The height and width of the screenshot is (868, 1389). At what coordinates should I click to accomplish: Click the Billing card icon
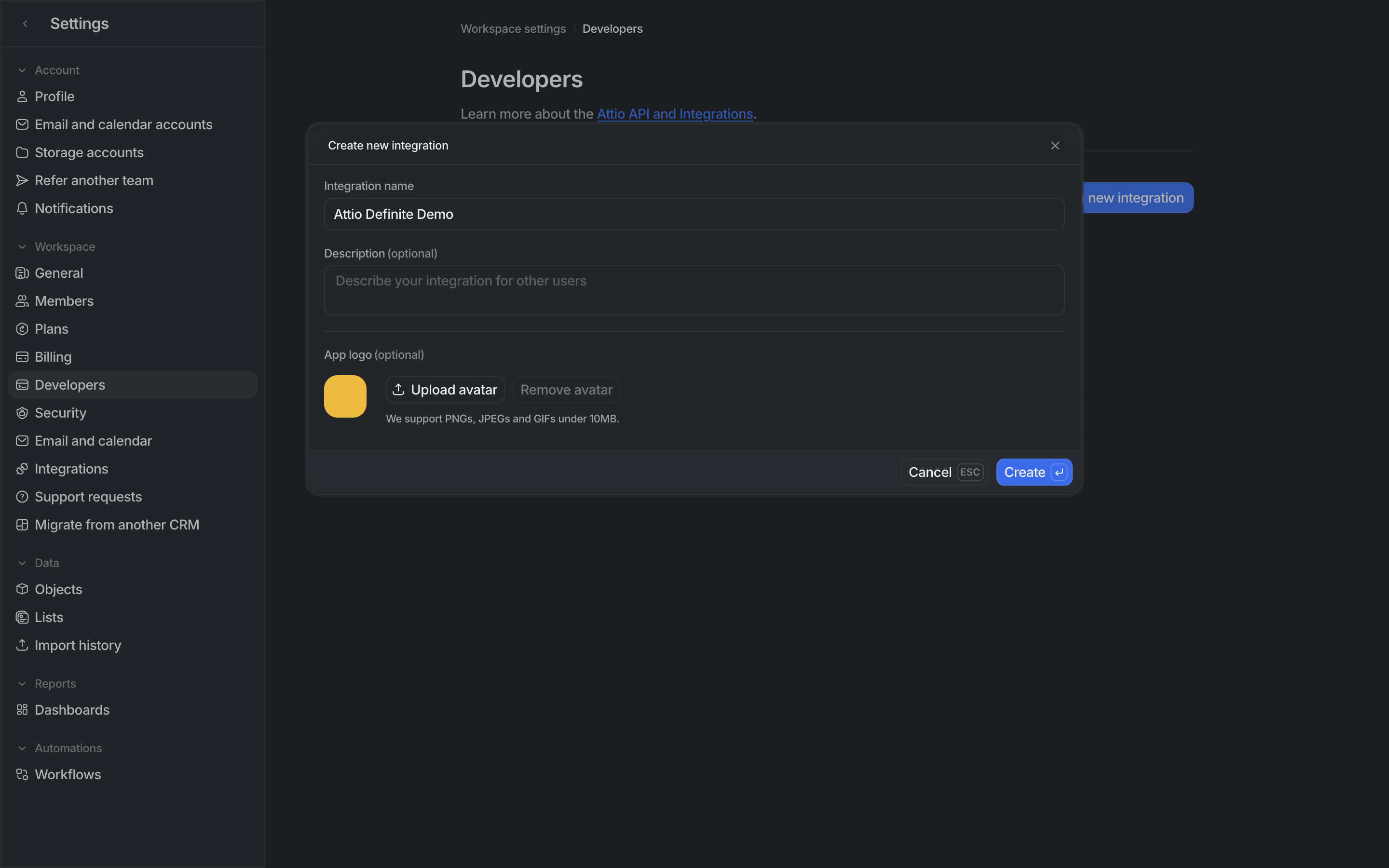click(x=22, y=357)
